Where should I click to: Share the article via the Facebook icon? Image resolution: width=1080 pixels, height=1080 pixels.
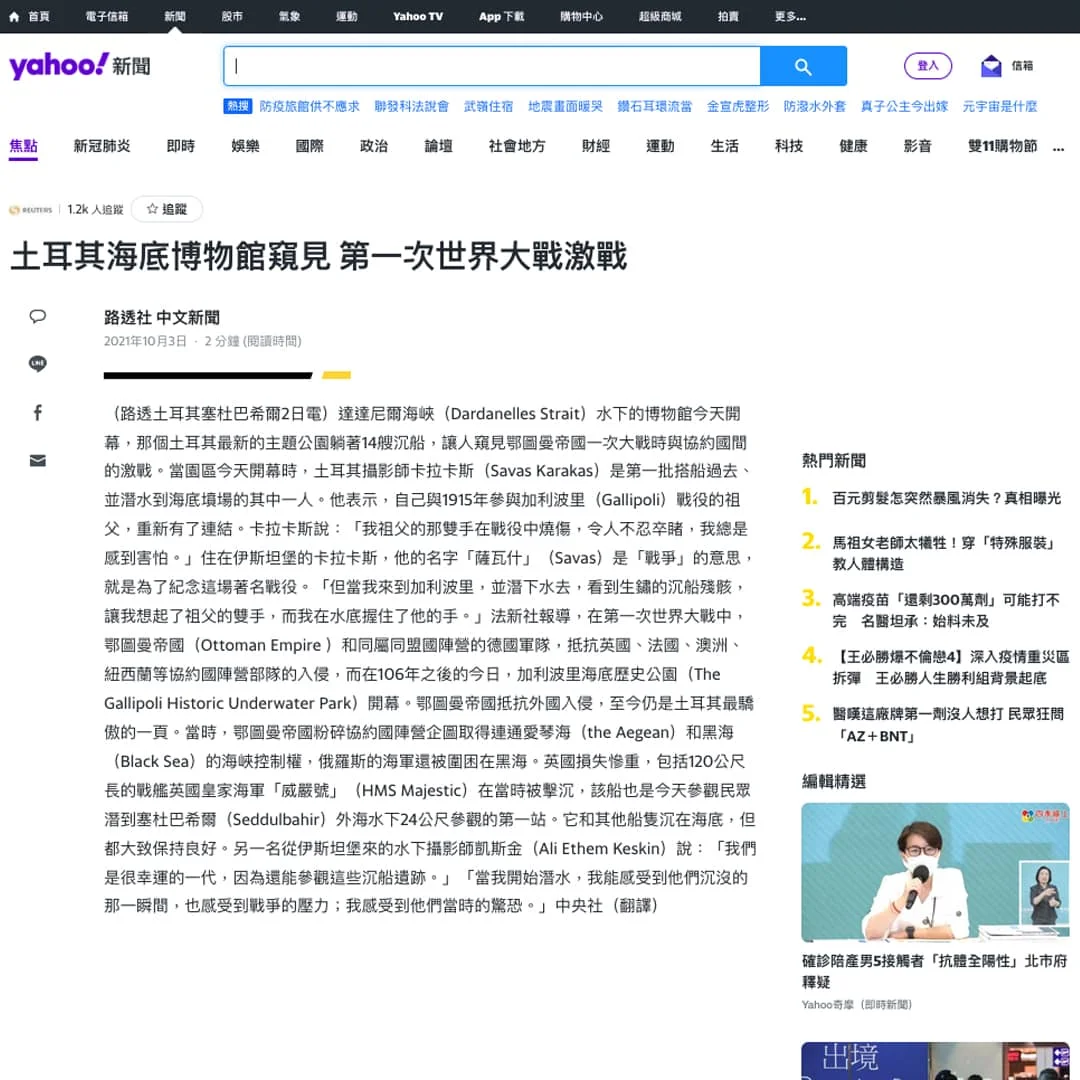(x=37, y=412)
